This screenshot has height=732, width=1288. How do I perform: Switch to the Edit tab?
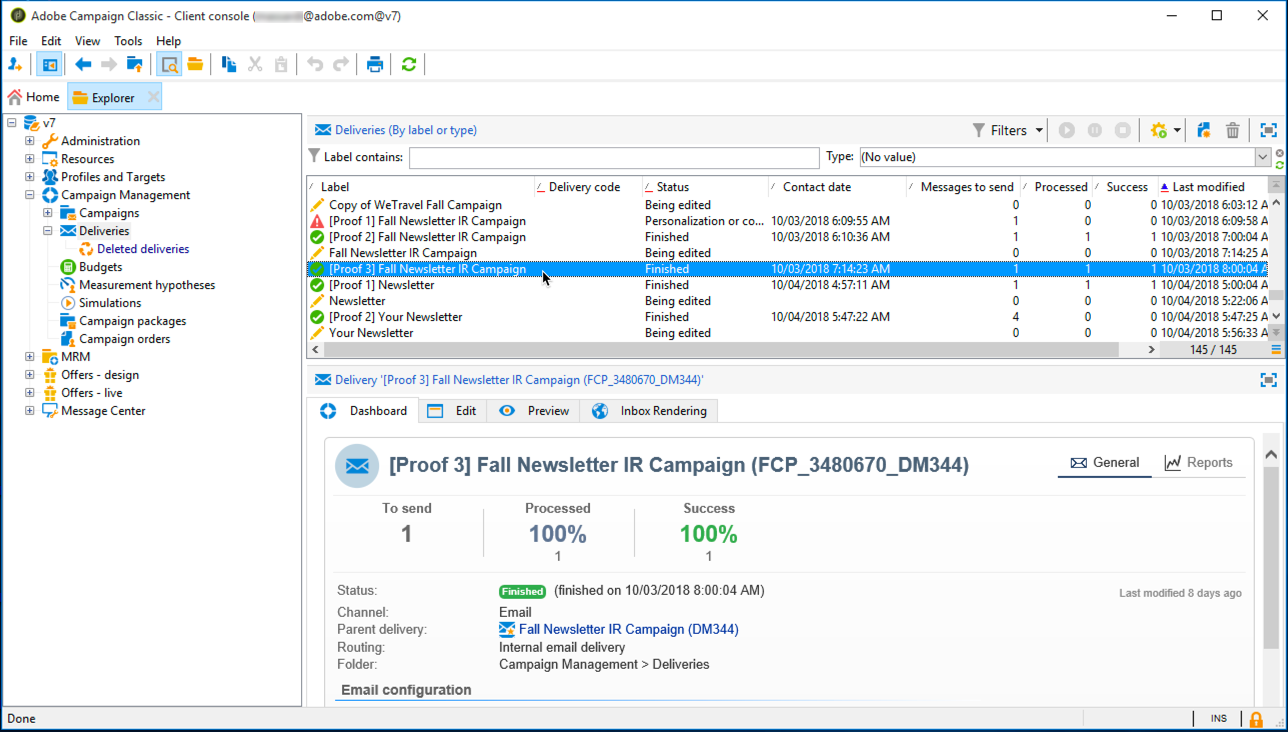[451, 411]
